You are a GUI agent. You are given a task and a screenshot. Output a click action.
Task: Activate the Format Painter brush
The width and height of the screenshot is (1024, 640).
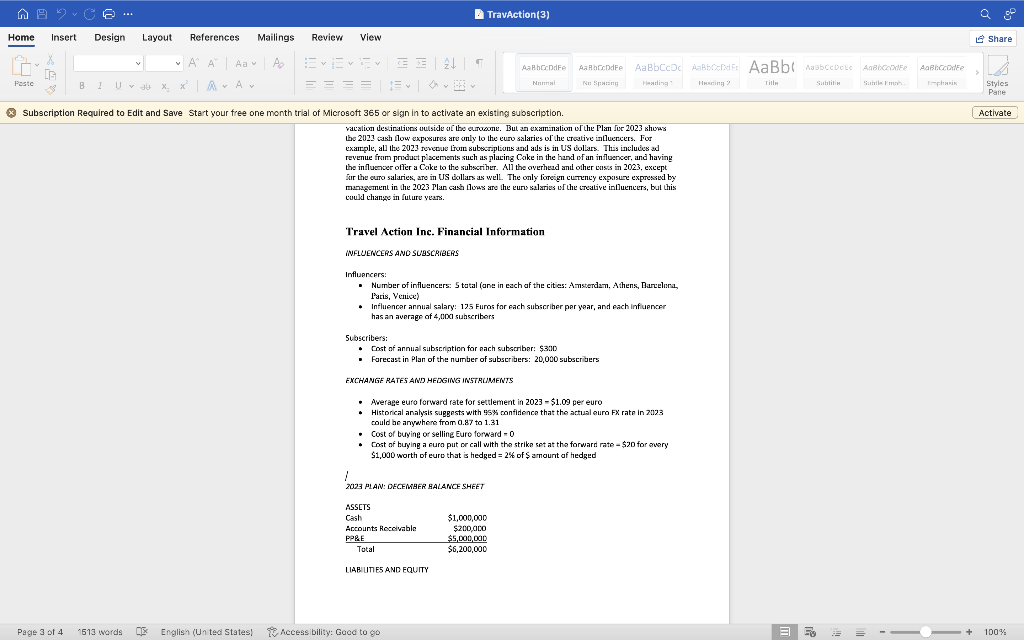[50, 89]
